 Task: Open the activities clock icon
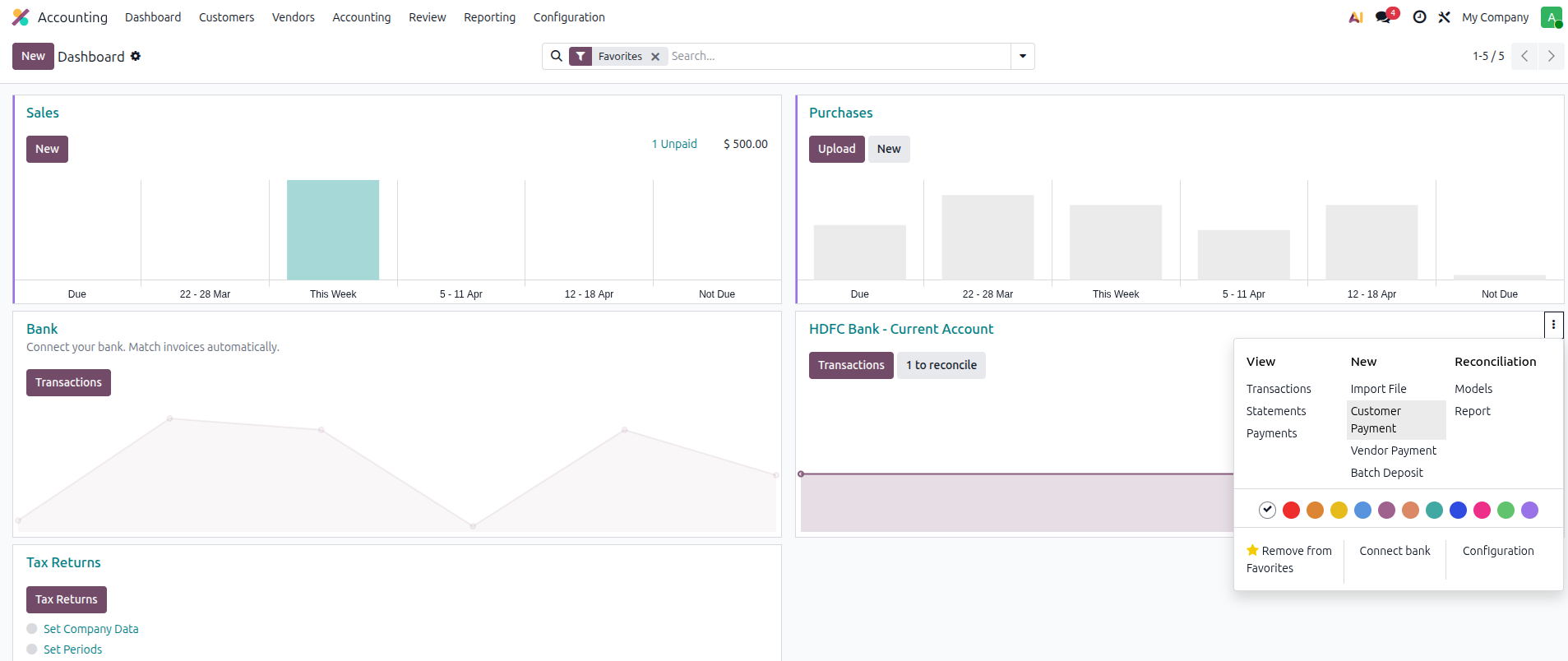[1419, 17]
